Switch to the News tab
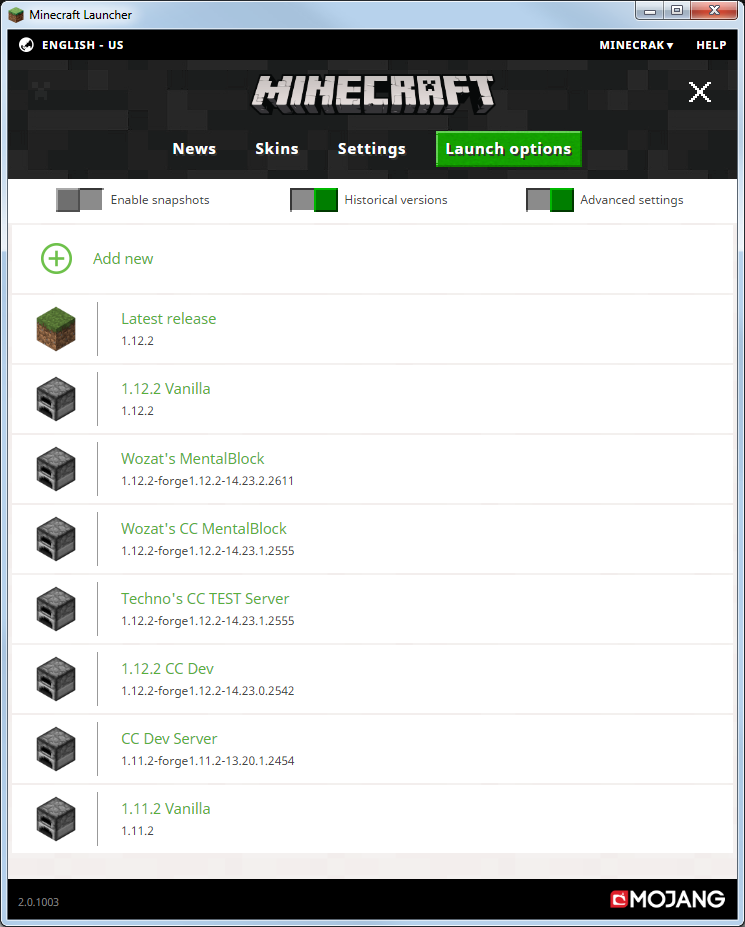This screenshot has width=745, height=927. (x=194, y=148)
